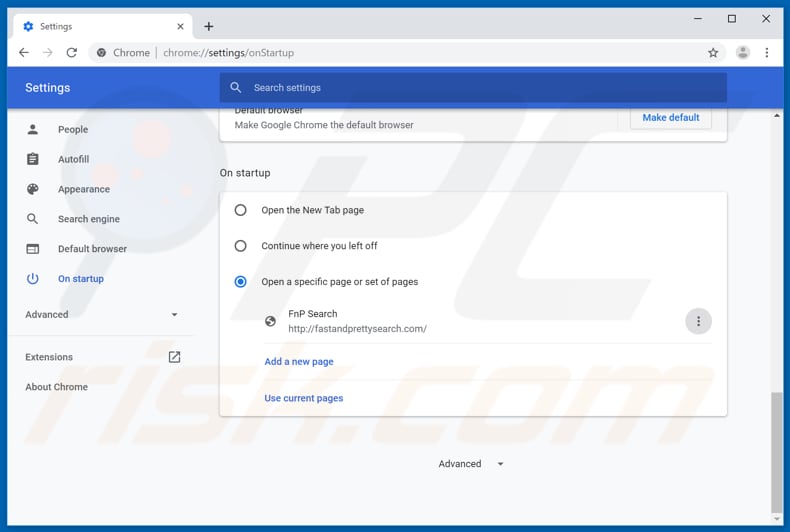Click the scrollbar up arrow
The height and width of the screenshot is (532, 790).
[776, 115]
